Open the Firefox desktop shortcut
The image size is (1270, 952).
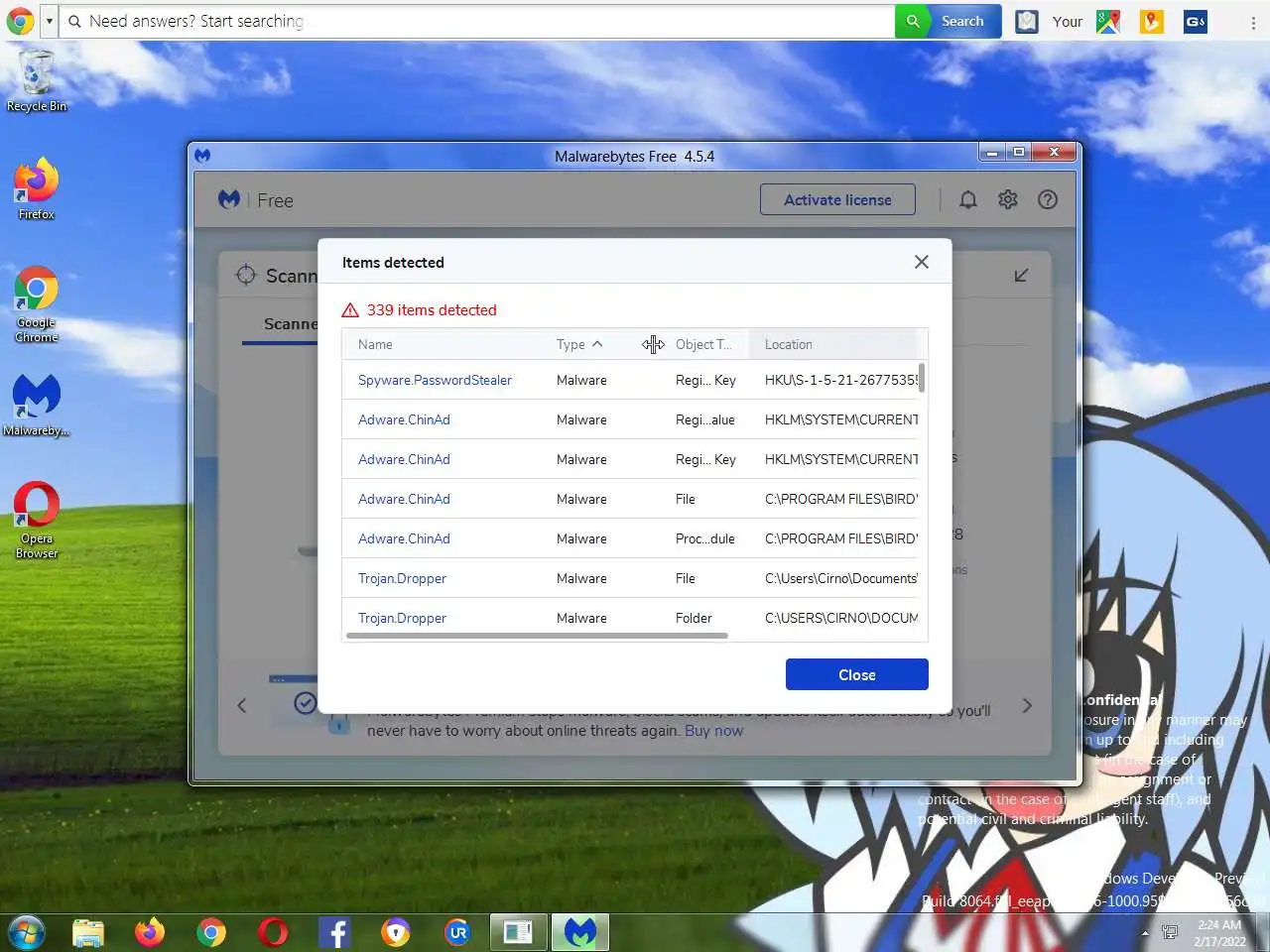[x=37, y=188]
